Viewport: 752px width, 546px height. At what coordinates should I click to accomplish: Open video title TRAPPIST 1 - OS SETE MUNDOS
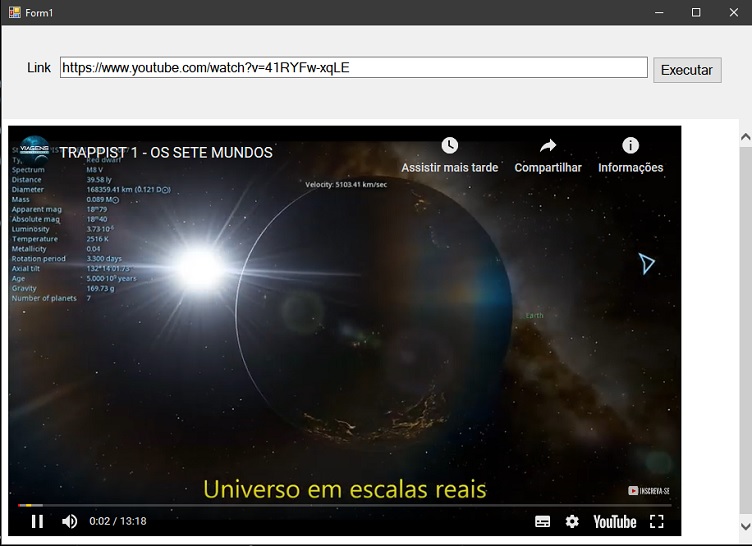166,153
